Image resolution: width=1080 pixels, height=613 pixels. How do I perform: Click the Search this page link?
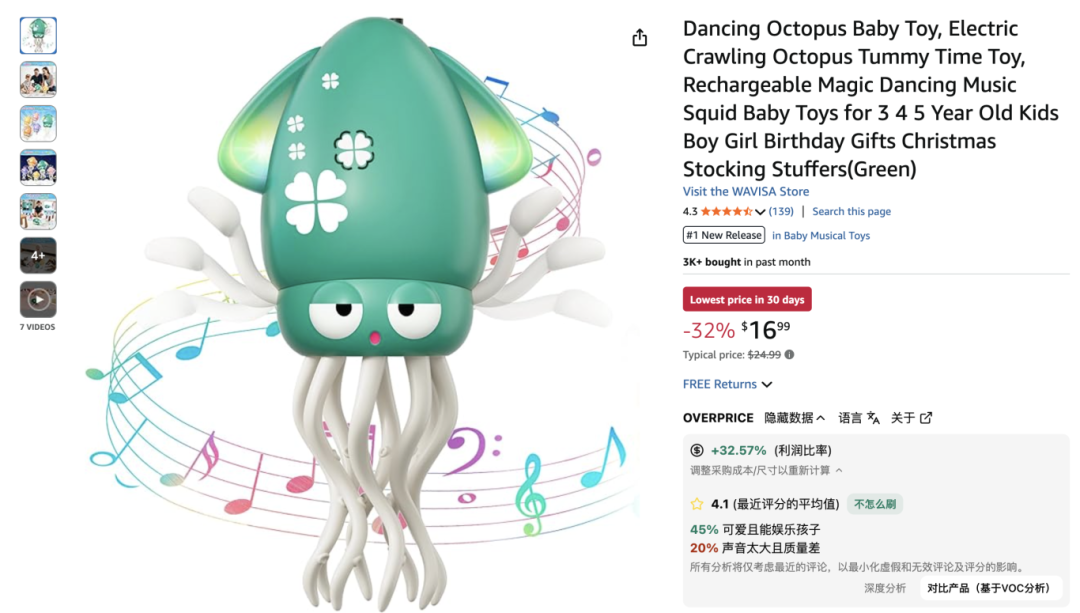coord(851,212)
